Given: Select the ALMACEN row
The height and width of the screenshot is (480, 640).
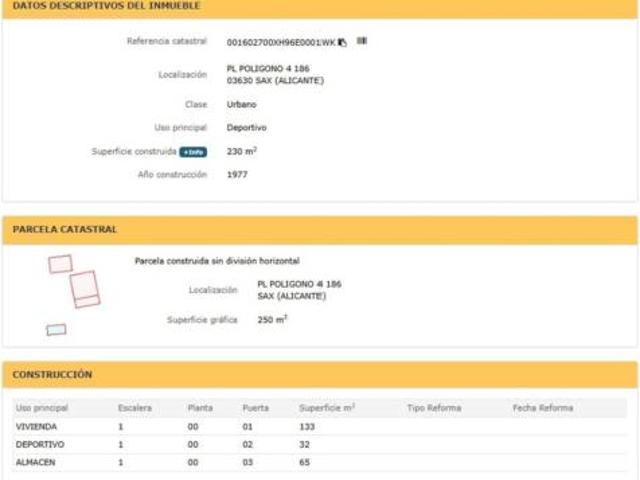Looking at the screenshot, I should pos(319,462).
